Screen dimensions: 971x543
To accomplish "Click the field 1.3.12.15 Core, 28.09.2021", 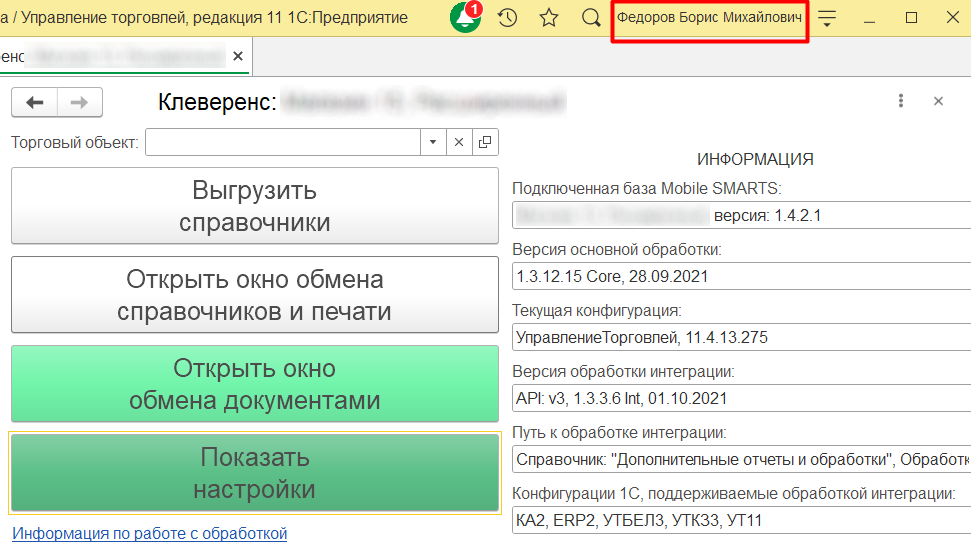I will 741,276.
